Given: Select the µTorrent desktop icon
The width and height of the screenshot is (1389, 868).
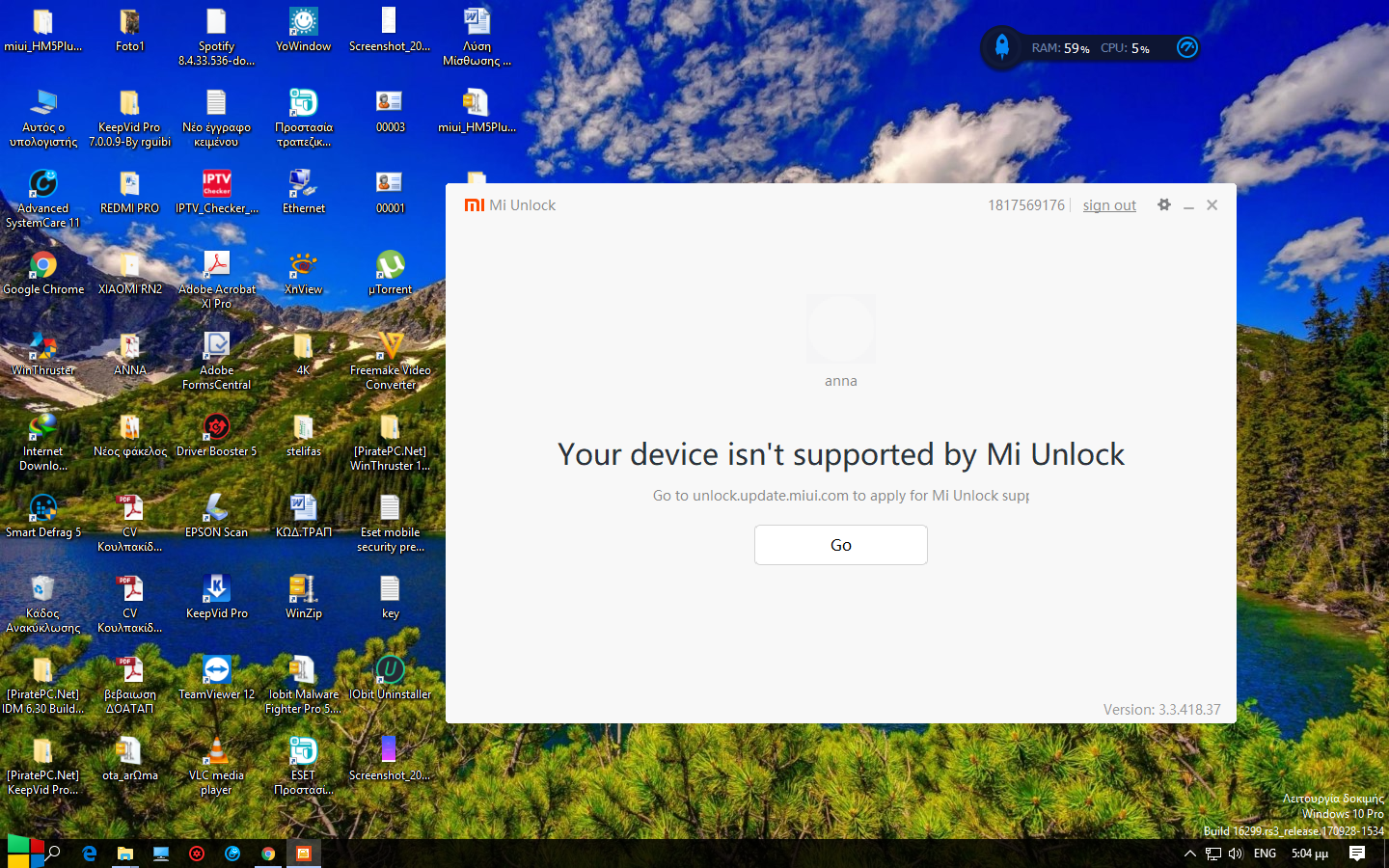Looking at the screenshot, I should point(391,273).
